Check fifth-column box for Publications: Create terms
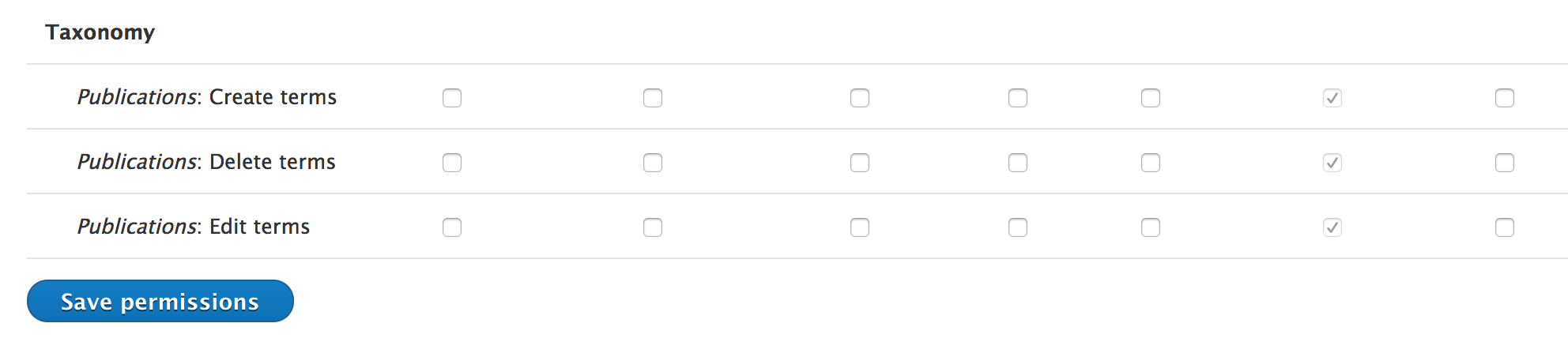Image resolution: width=1568 pixels, height=357 pixels. (1151, 98)
